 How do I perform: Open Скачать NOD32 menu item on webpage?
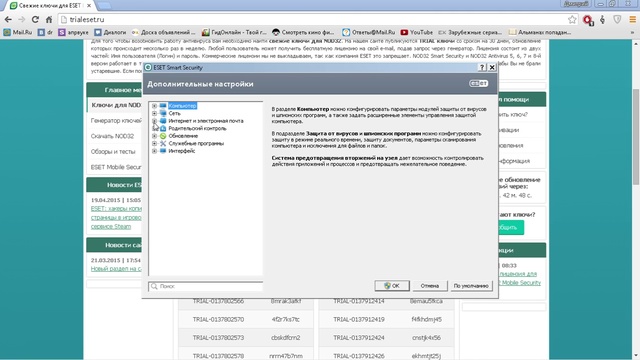point(112,136)
